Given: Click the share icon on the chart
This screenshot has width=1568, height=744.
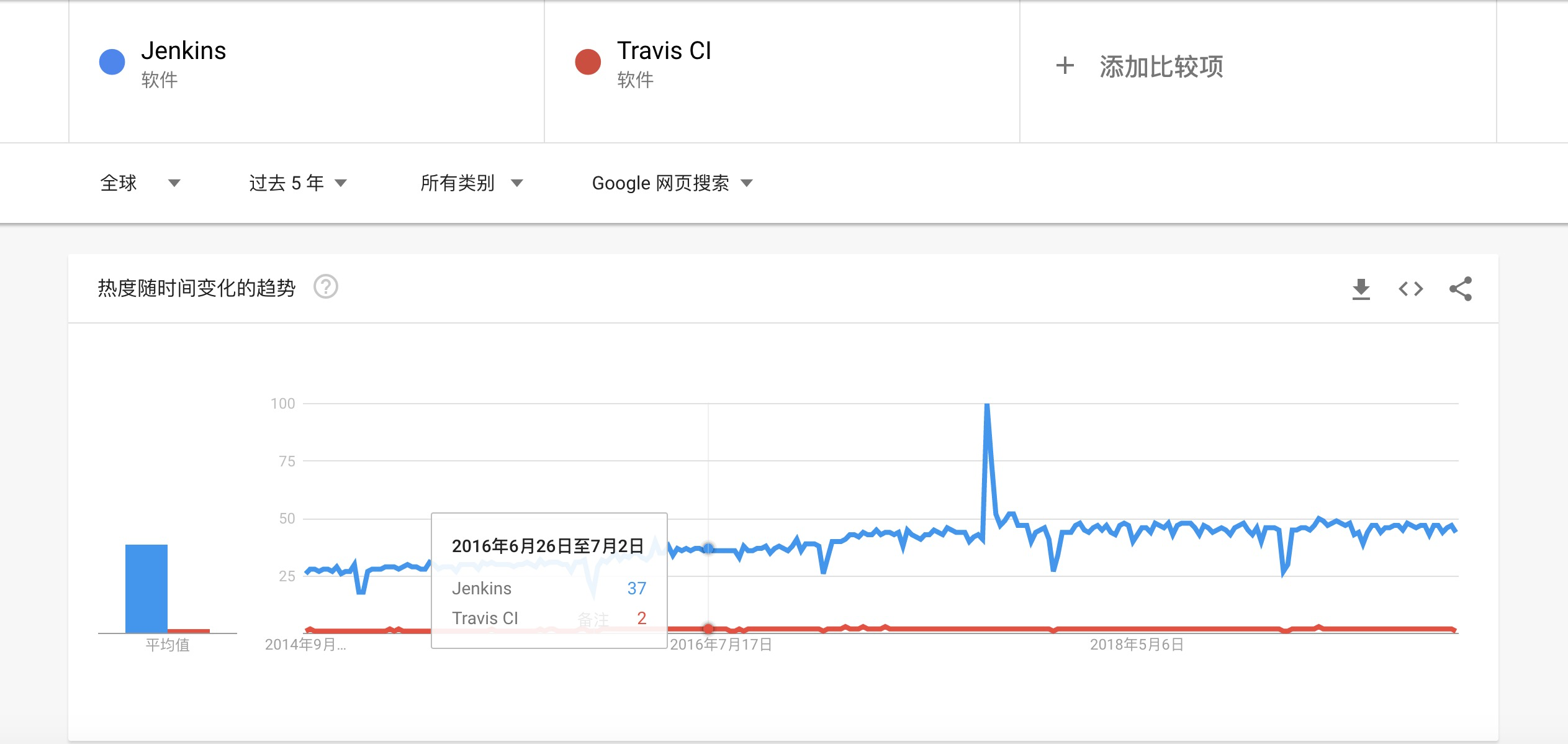Looking at the screenshot, I should coord(1460,289).
